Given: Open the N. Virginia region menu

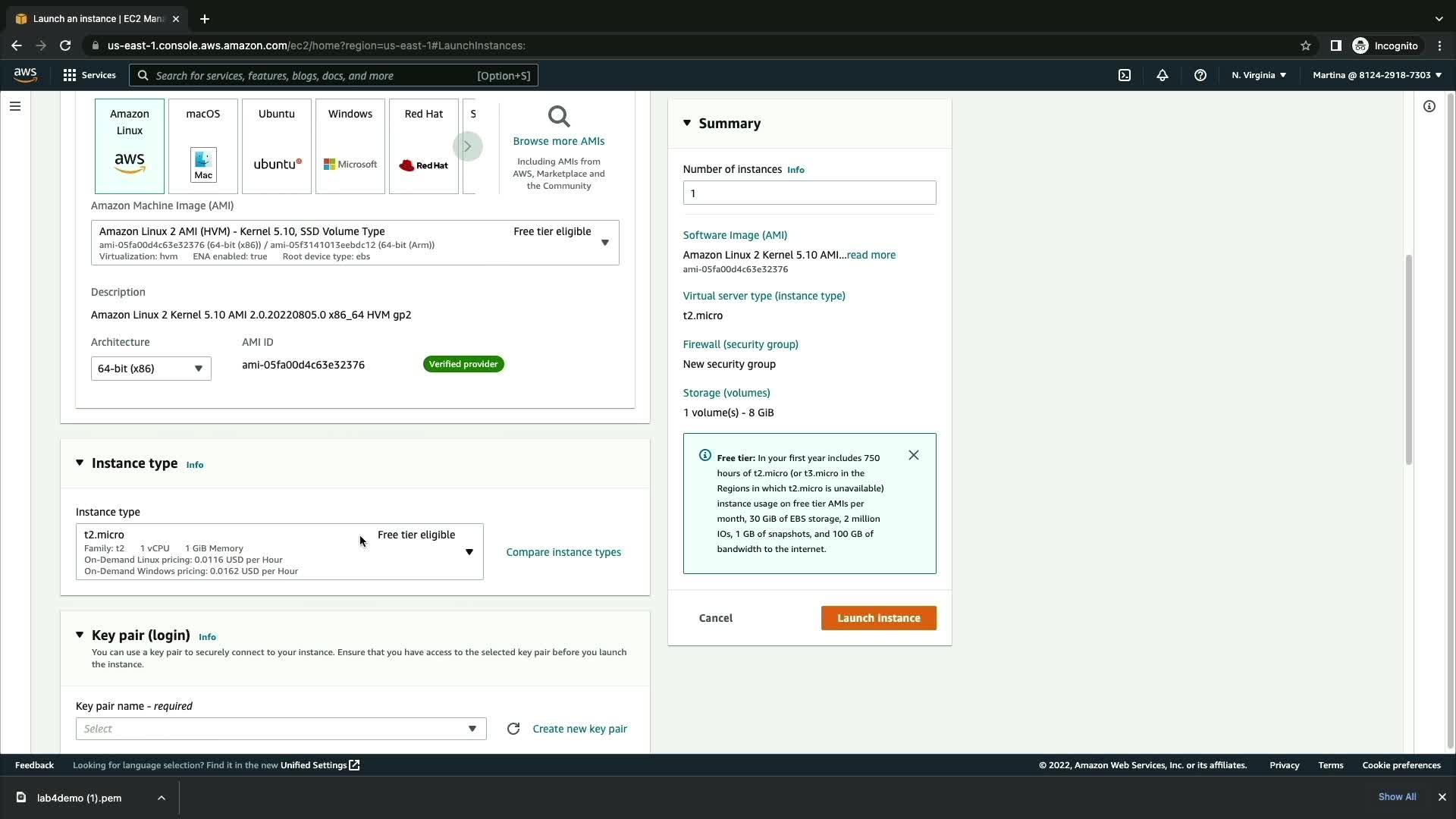Looking at the screenshot, I should [1259, 75].
